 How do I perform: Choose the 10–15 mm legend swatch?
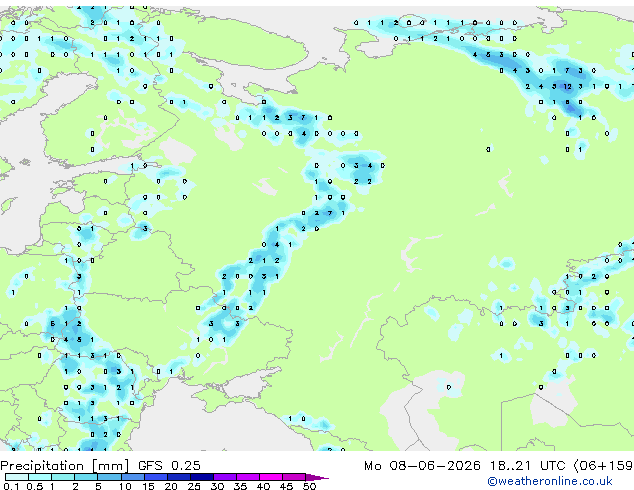tap(132, 477)
